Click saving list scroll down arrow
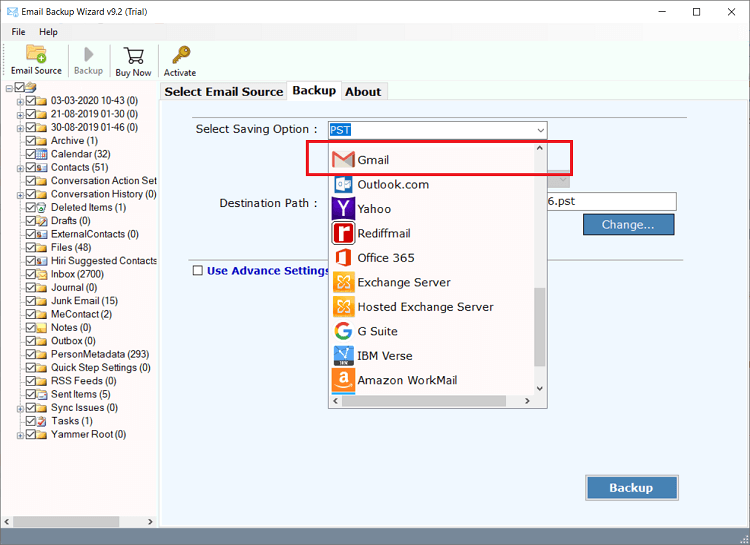Viewport: 750px width, 545px height. 540,389
